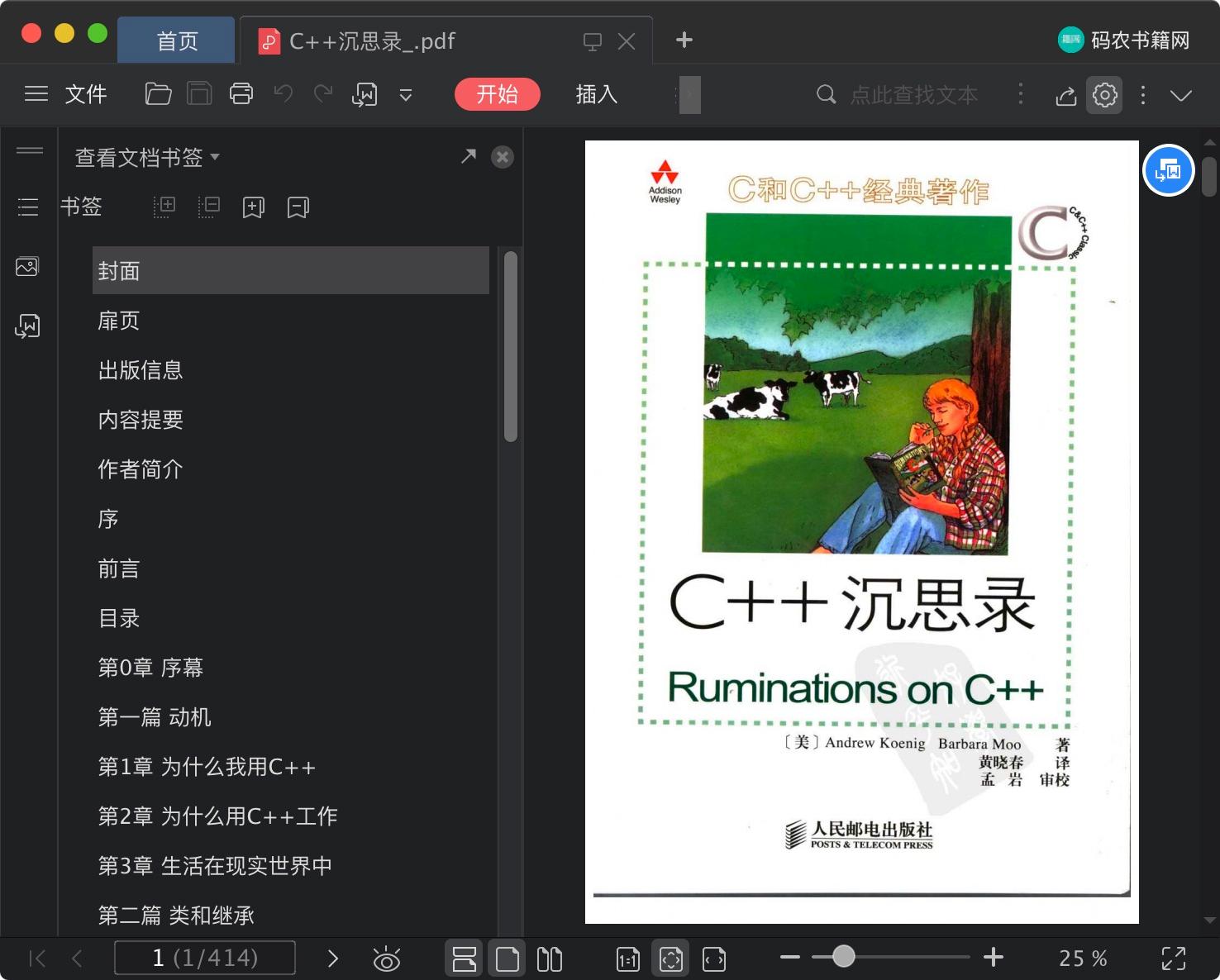Click the 码农书籍网 account button
This screenshot has width=1220, height=980.
click(1123, 40)
